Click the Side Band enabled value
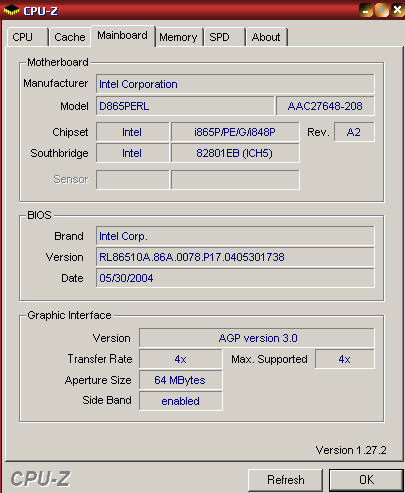 coord(180,401)
